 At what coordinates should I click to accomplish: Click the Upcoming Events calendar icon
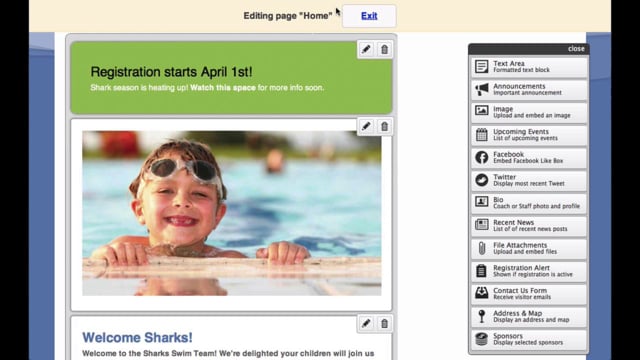[x=482, y=135]
